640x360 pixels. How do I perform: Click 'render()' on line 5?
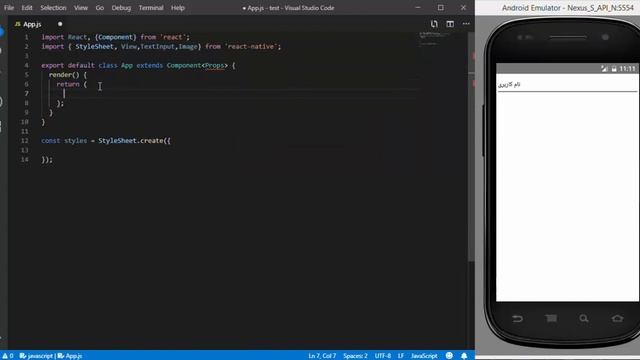[64, 75]
